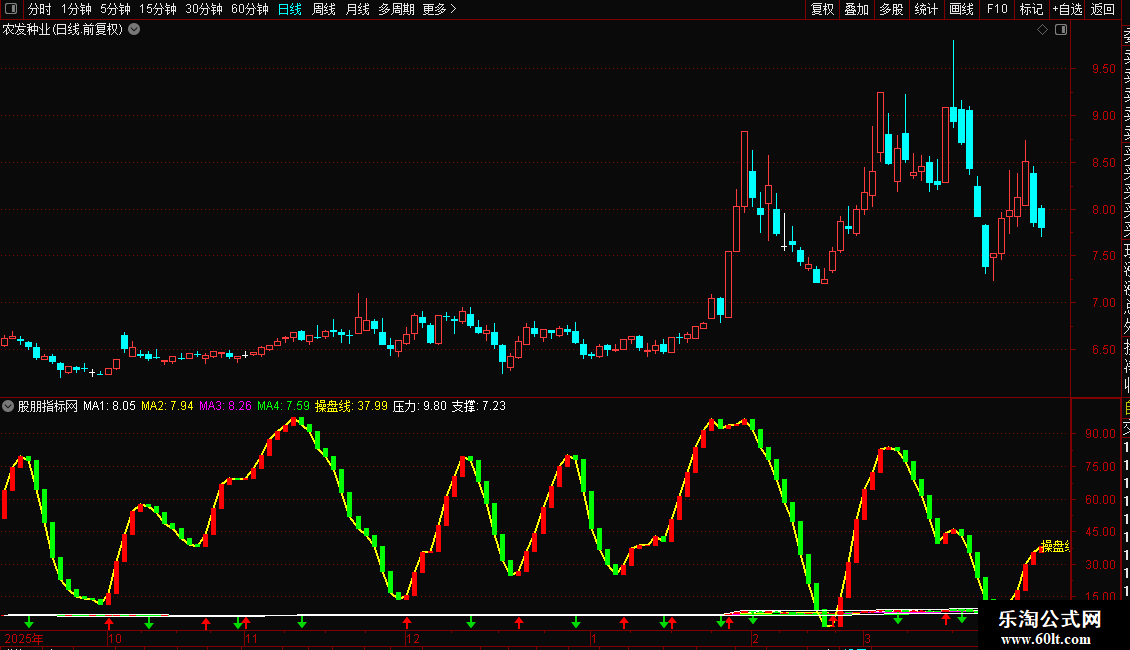The width and height of the screenshot is (1130, 650).
Task: Click the 90.00 indicator axis label
Action: coord(1100,434)
